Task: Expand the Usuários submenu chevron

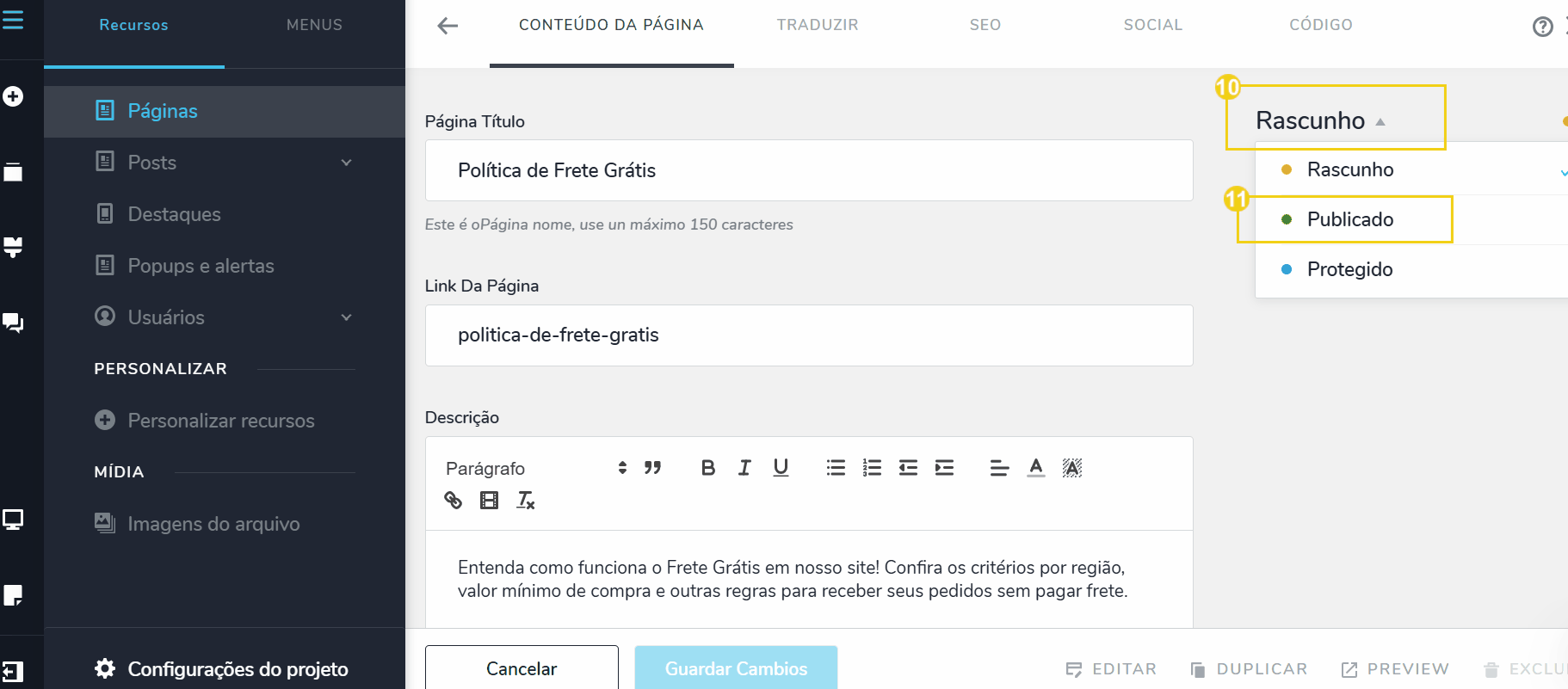Action: pyautogui.click(x=346, y=317)
